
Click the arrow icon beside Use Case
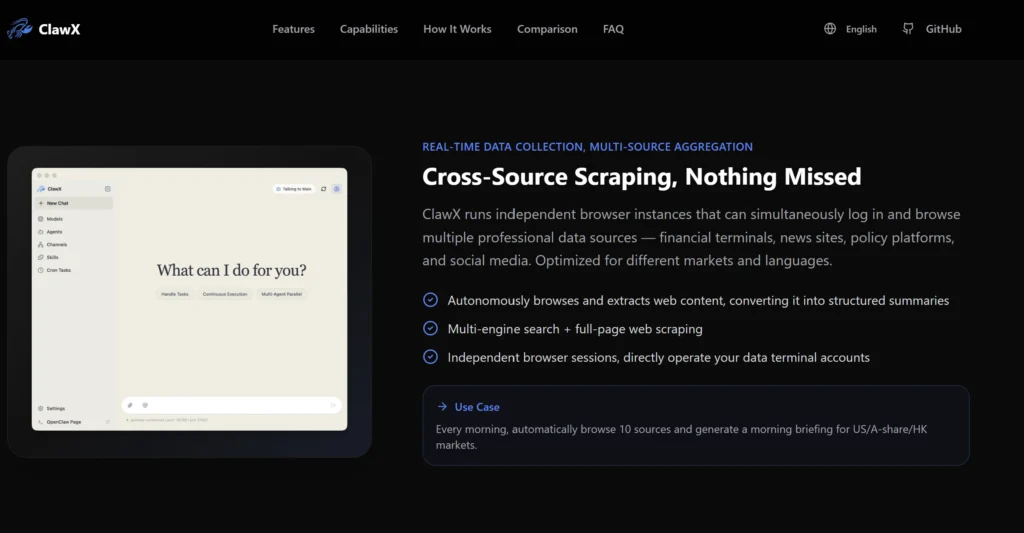[442, 406]
